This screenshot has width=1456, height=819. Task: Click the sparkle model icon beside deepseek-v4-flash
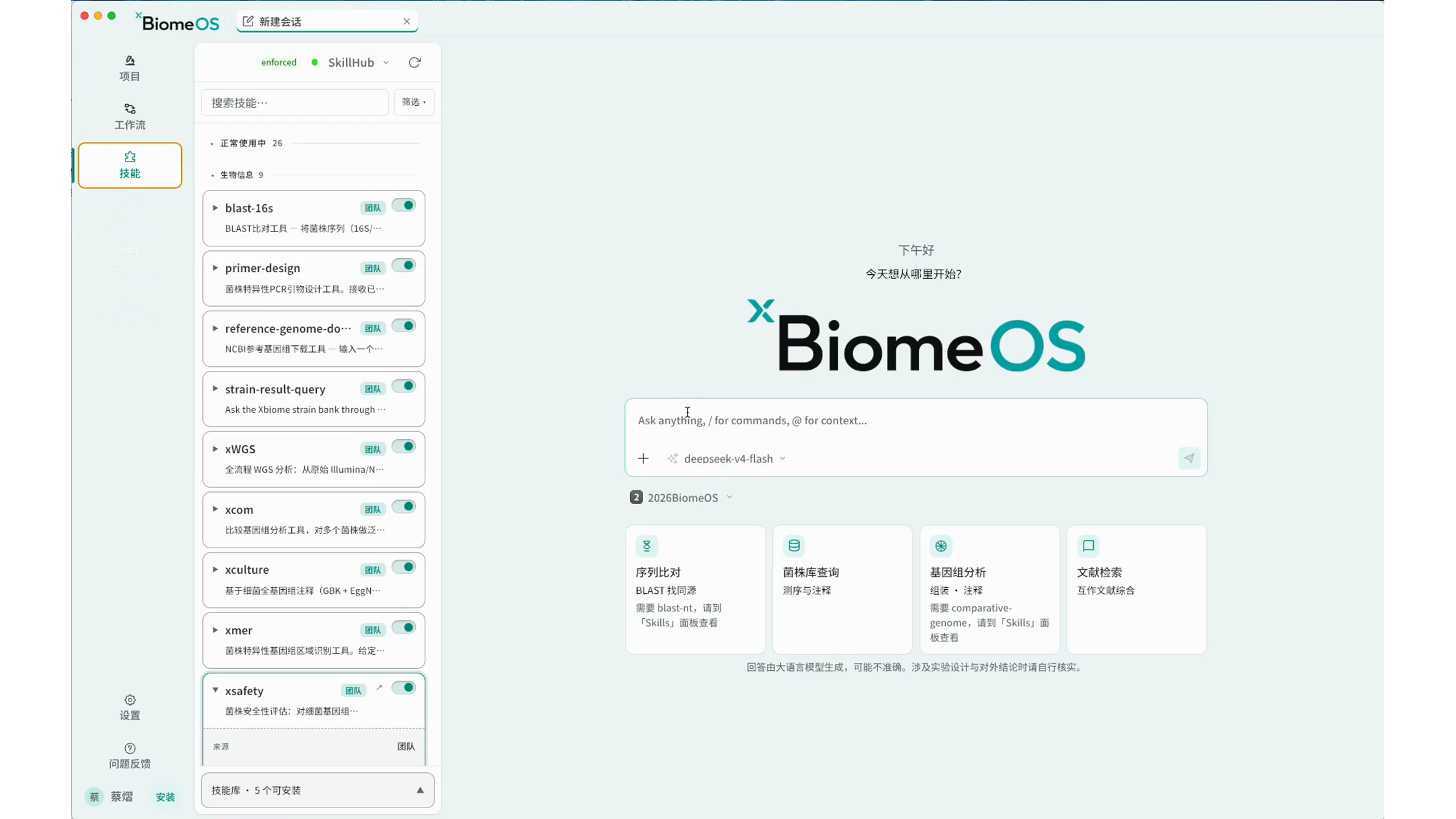point(672,458)
